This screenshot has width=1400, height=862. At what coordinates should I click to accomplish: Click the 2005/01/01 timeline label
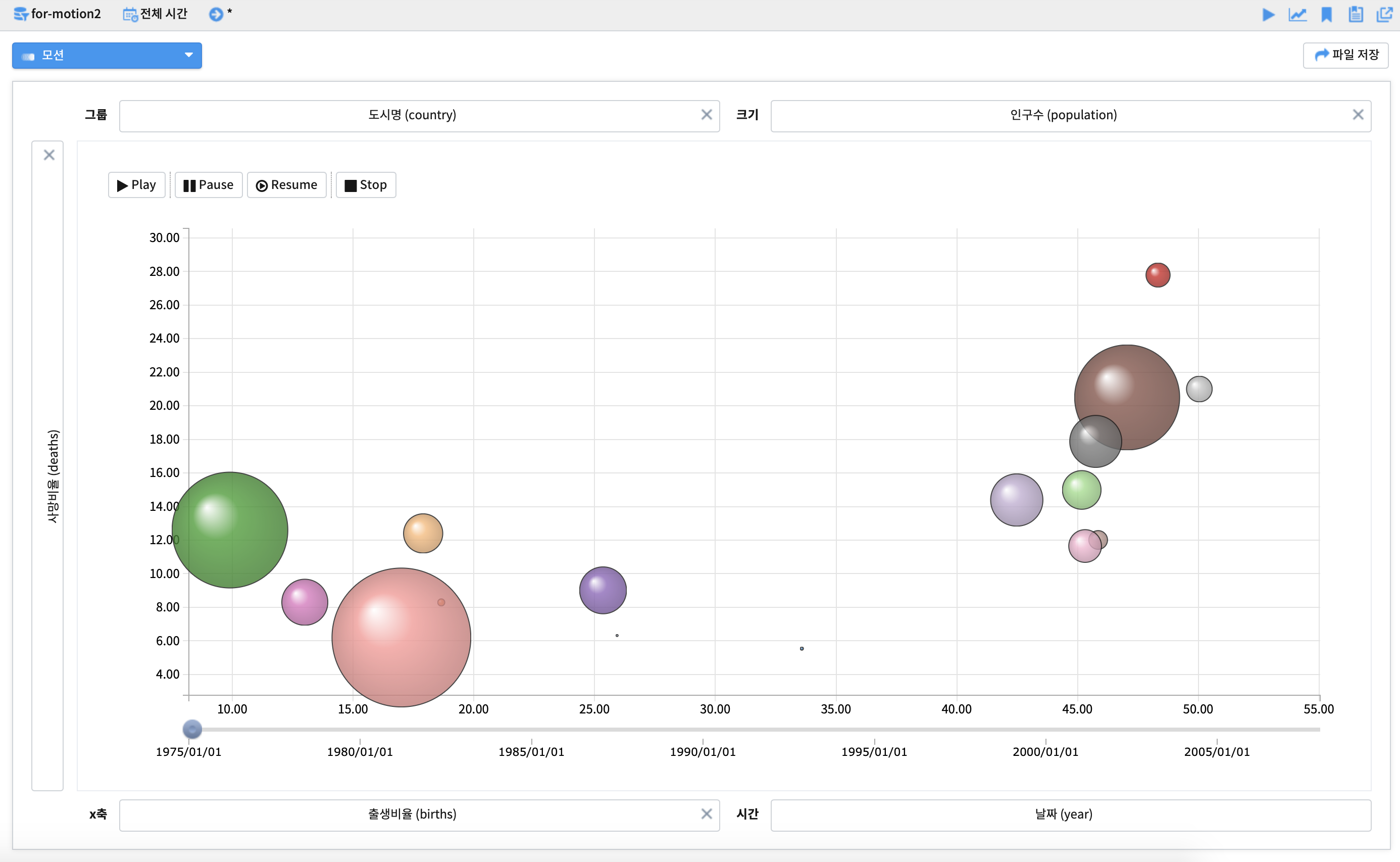(x=1217, y=751)
